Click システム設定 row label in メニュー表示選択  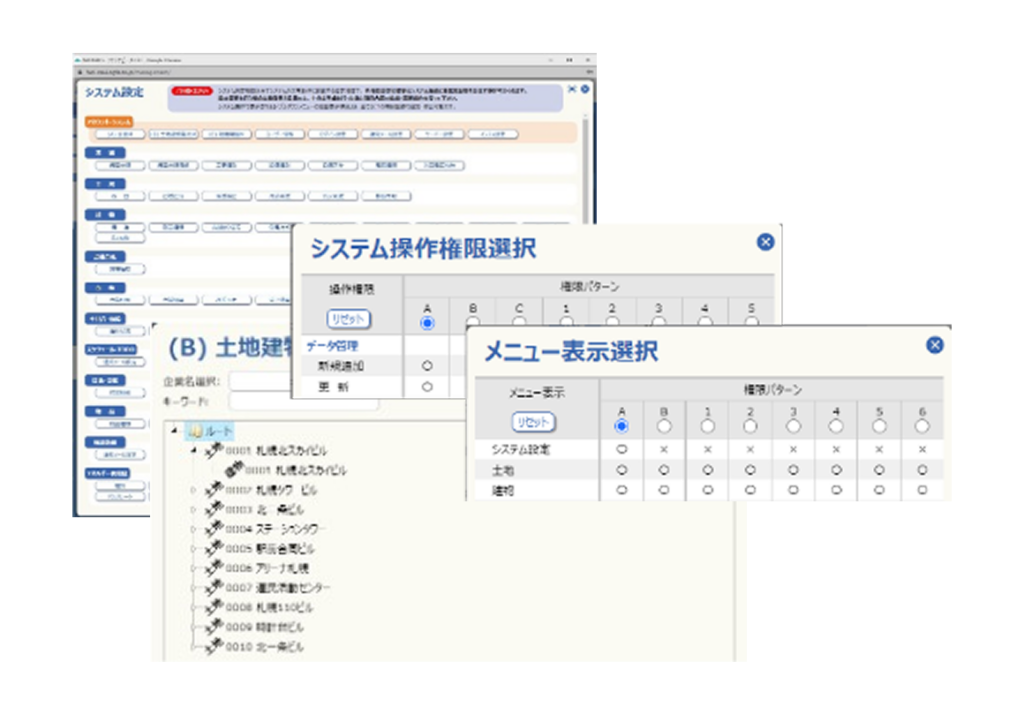[520, 449]
